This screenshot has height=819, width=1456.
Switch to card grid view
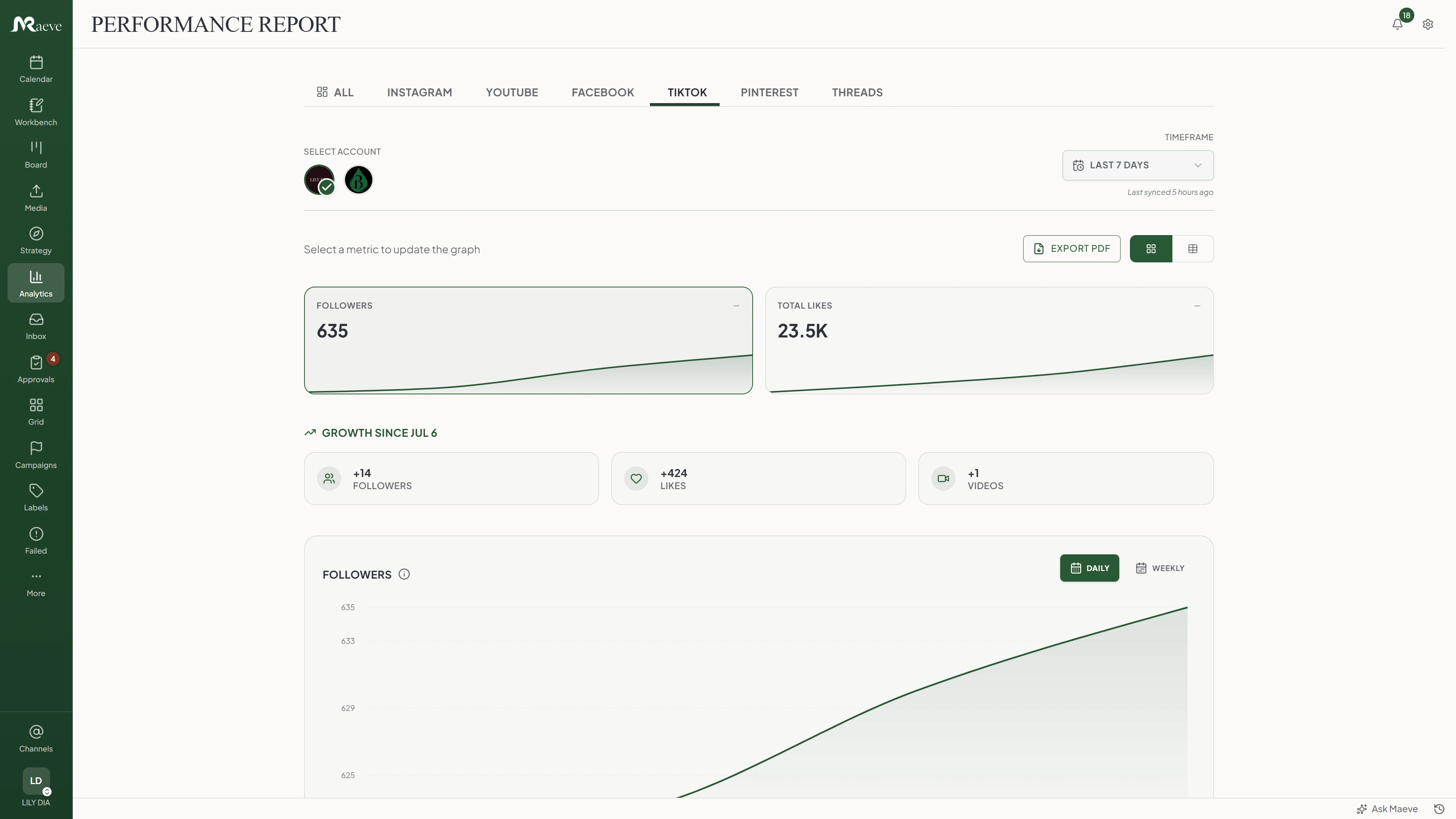point(1151,249)
